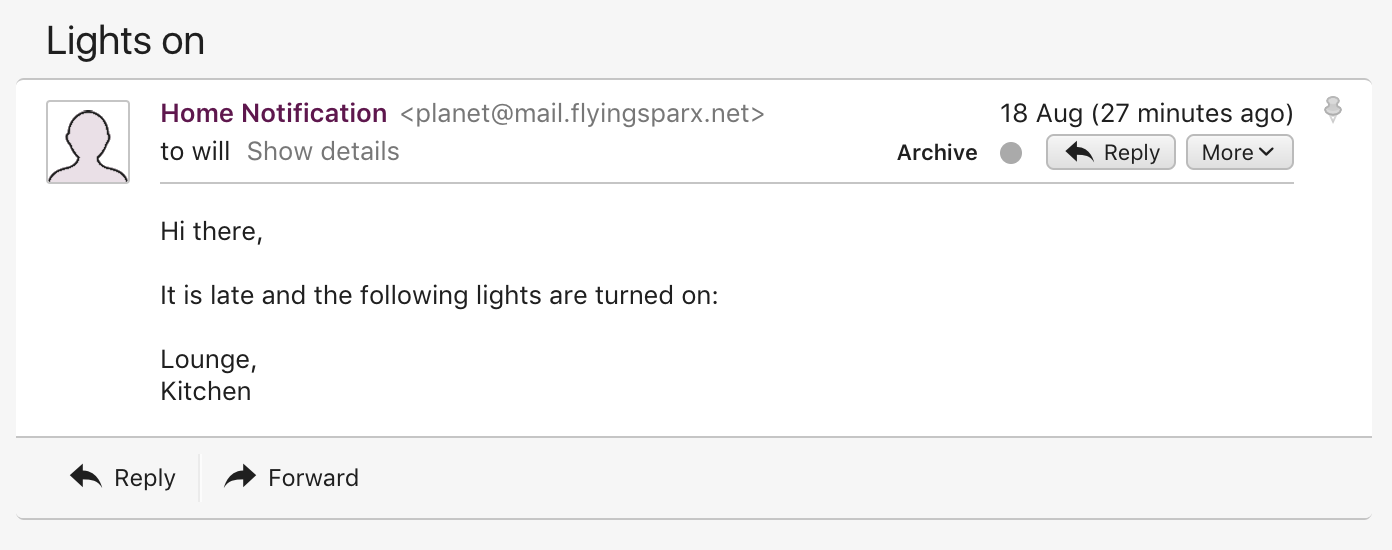Click the reply arrow icon in the bottom bar

[86, 477]
